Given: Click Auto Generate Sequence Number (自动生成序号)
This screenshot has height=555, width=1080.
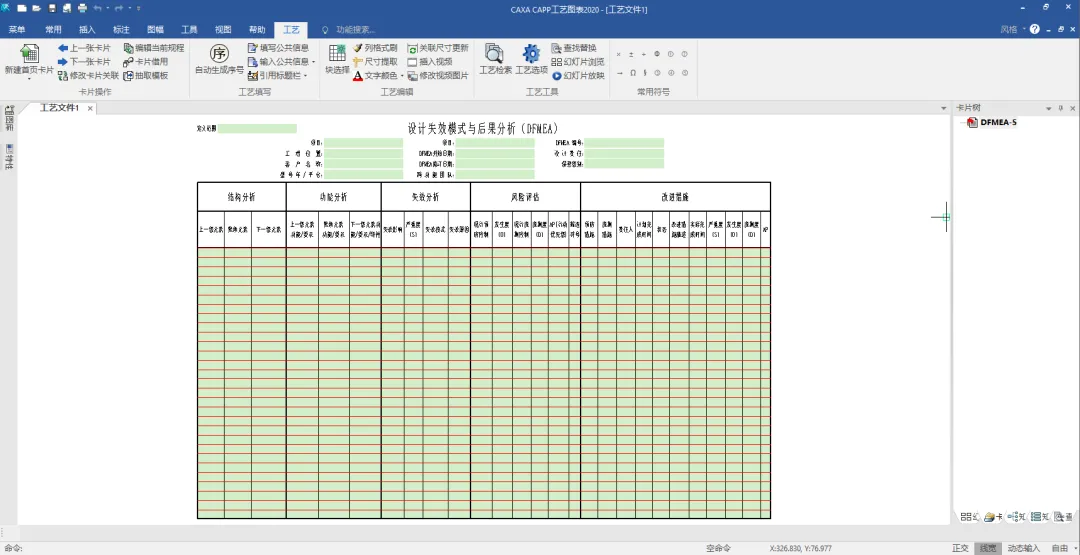Looking at the screenshot, I should click(219, 59).
